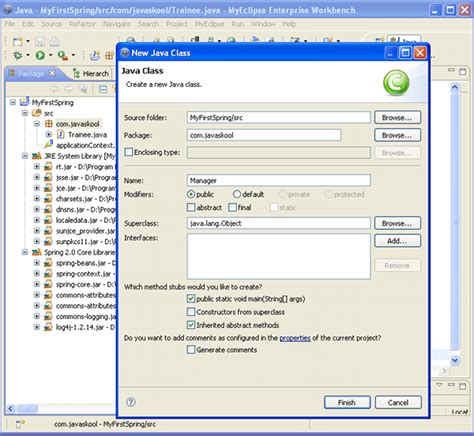Click Browse button for Package
Screen dimensions: 474x436
[x=397, y=135]
